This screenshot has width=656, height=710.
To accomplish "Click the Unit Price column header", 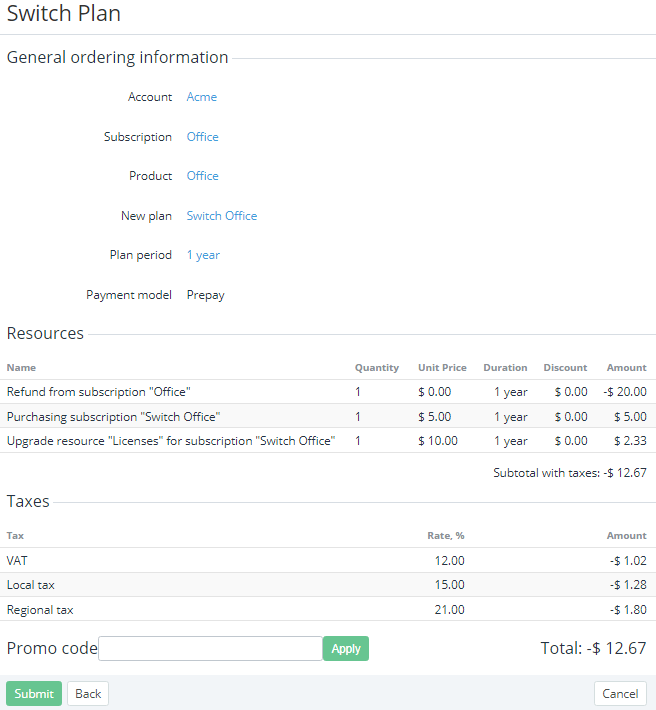I will 442,368.
